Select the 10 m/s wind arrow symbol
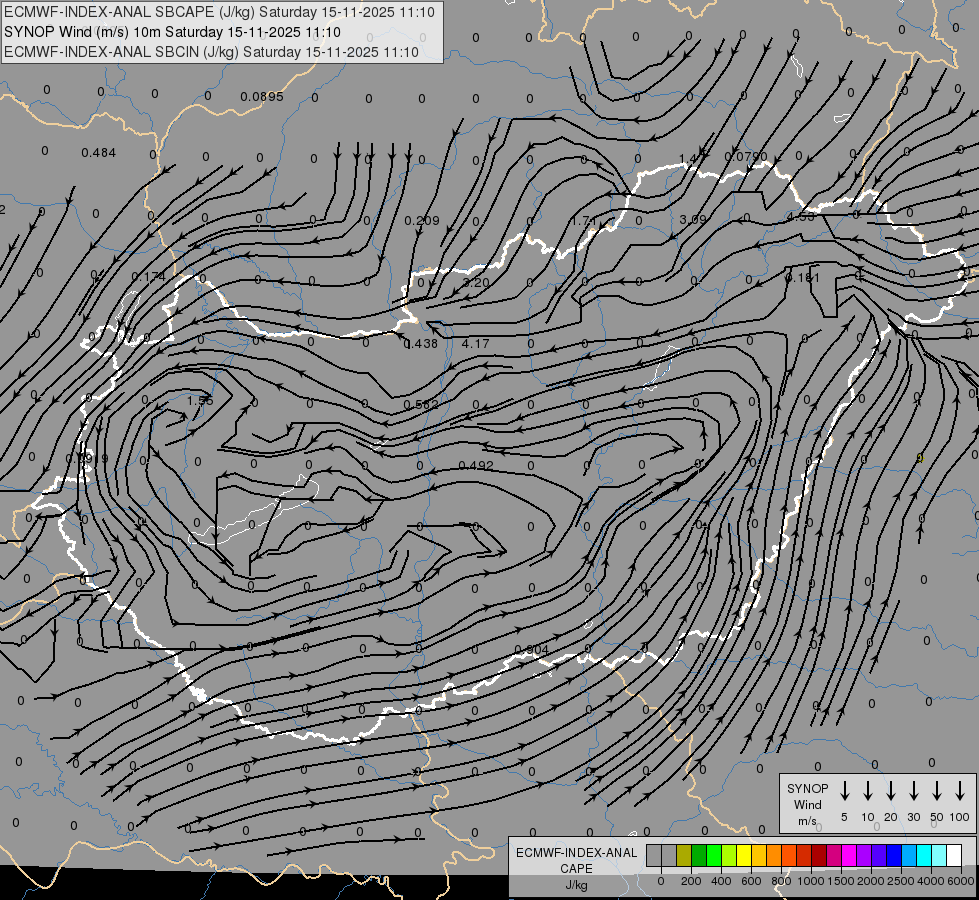The width and height of the screenshot is (979, 900). [x=868, y=790]
